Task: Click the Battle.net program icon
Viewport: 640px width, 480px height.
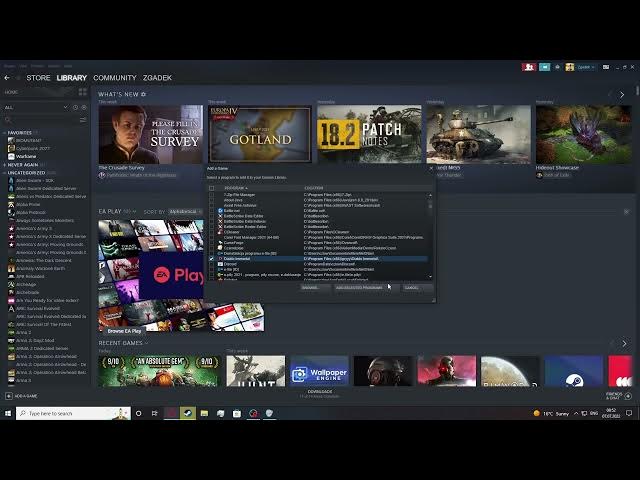Action: click(220, 211)
